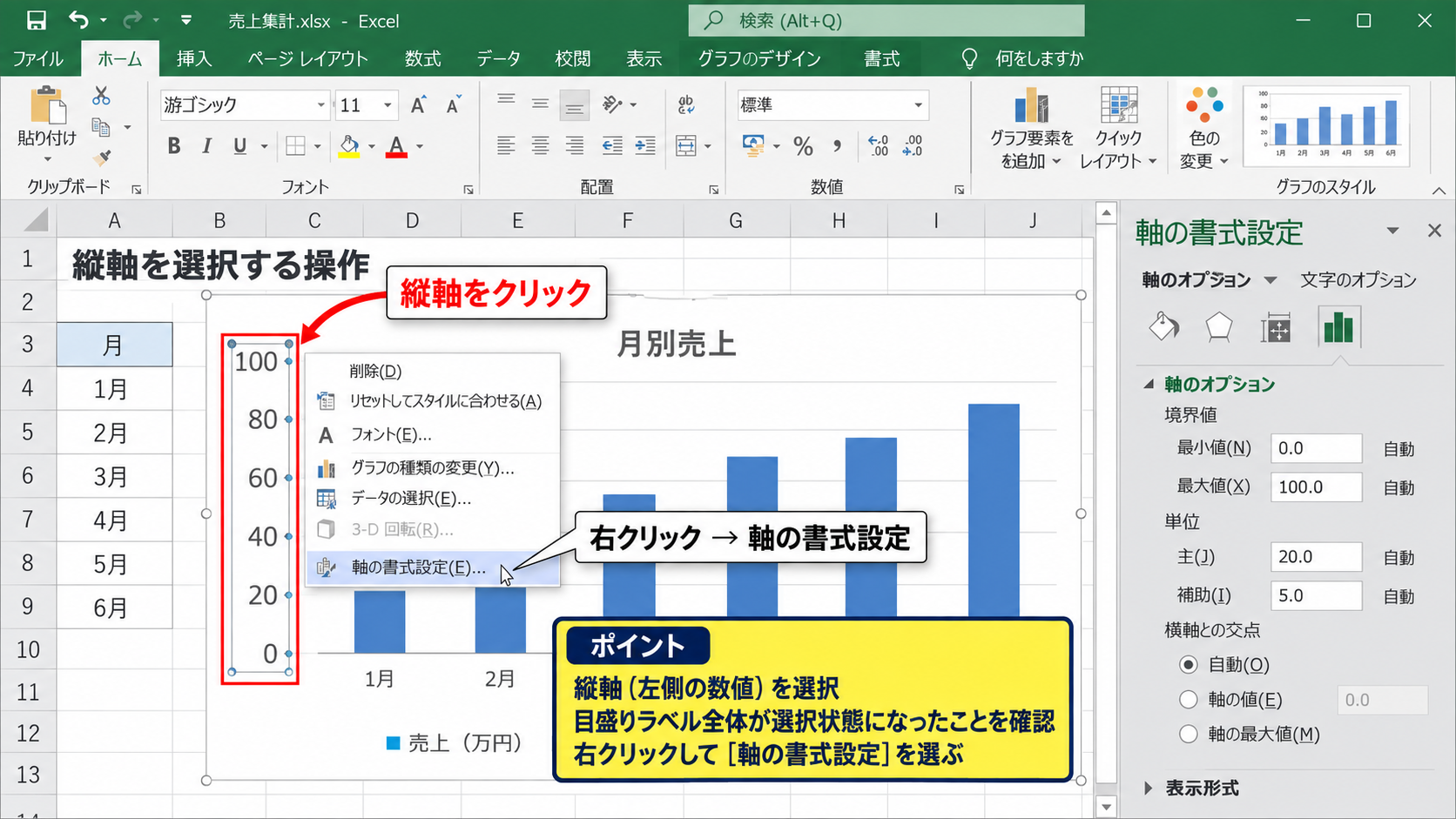Image resolution: width=1456 pixels, height=819 pixels.
Task: Open the font color dropdown arrow
Action: [x=419, y=146]
